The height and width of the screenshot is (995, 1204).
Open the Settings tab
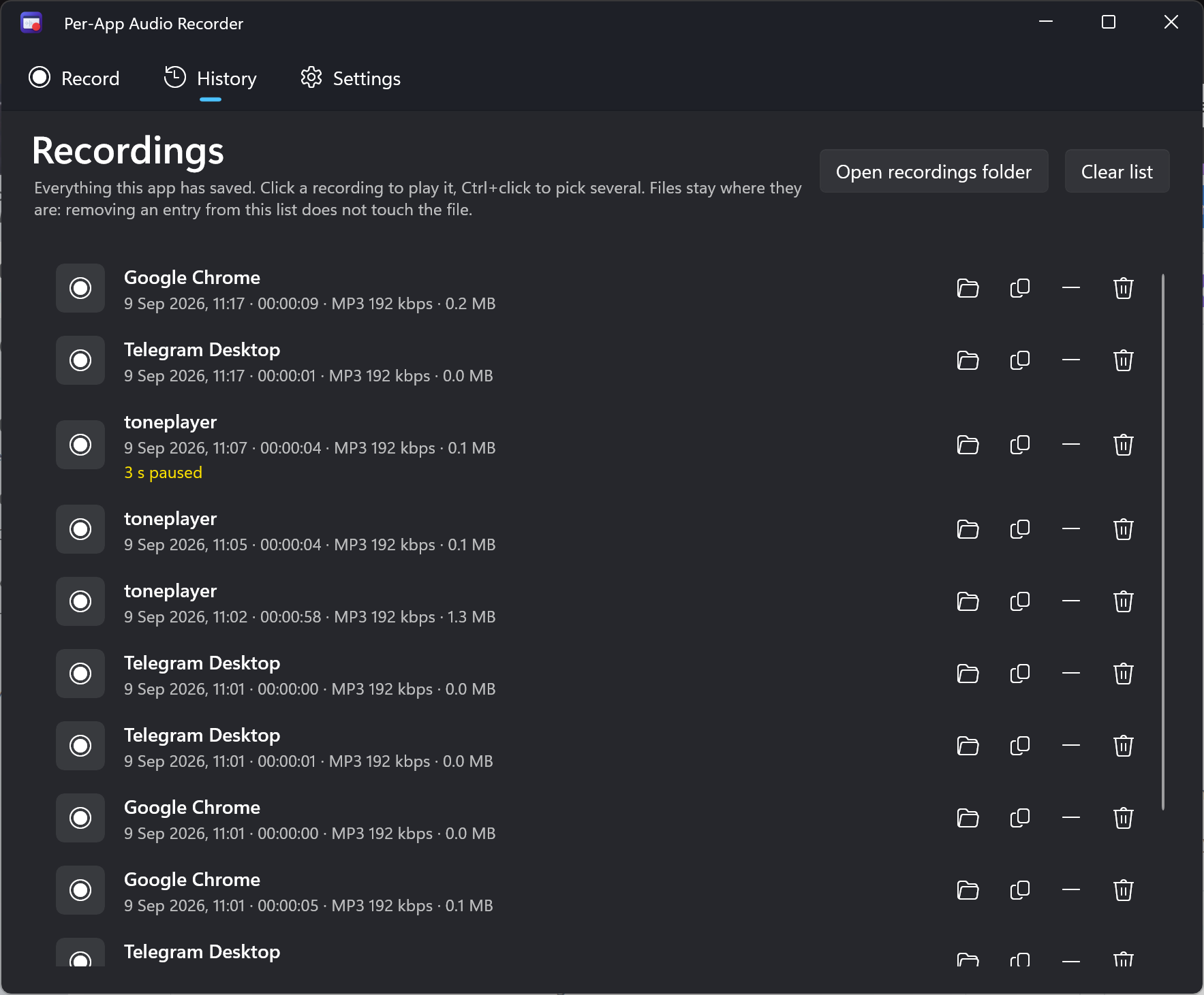(x=351, y=78)
